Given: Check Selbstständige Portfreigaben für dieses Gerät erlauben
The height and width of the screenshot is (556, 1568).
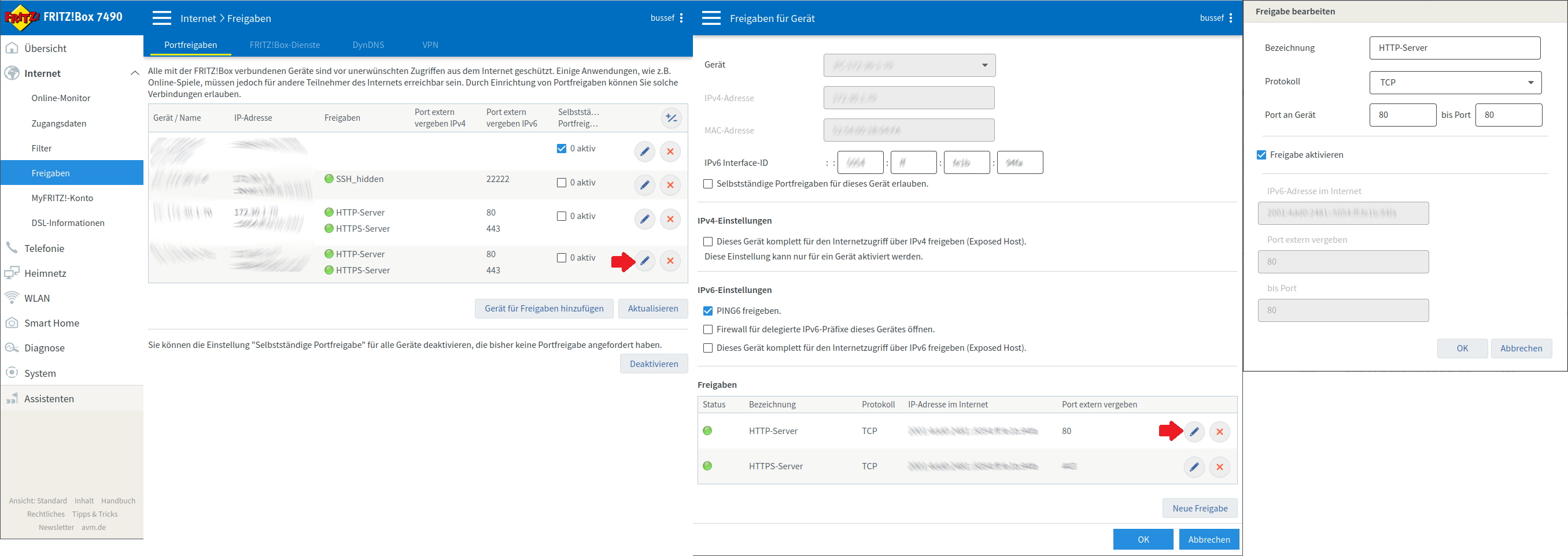Looking at the screenshot, I should pyautogui.click(x=707, y=184).
